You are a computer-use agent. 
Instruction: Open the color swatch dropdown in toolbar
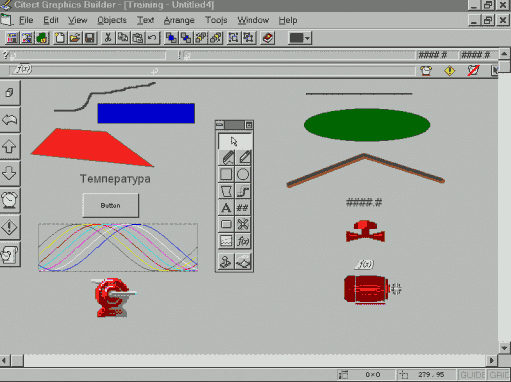307,38
